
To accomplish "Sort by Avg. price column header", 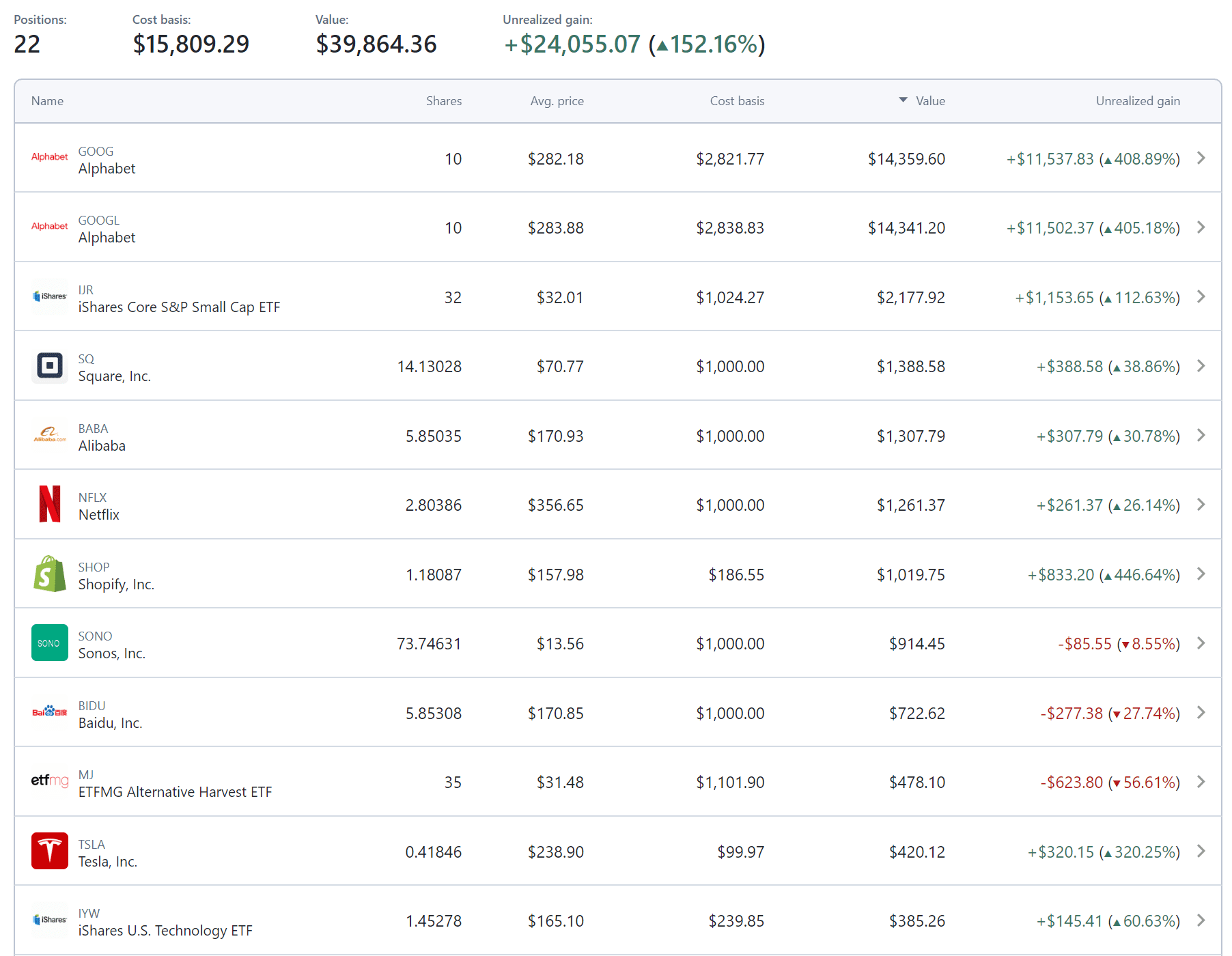I will [x=557, y=101].
